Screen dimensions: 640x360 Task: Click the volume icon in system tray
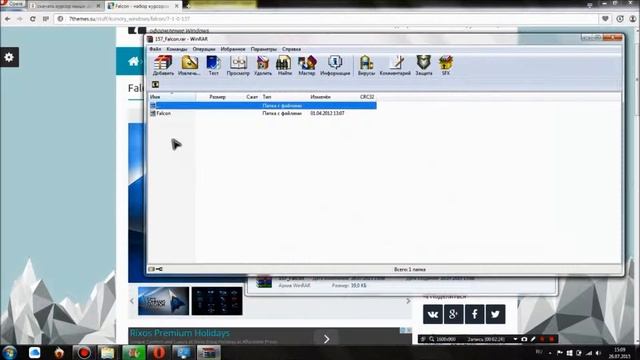coord(598,353)
